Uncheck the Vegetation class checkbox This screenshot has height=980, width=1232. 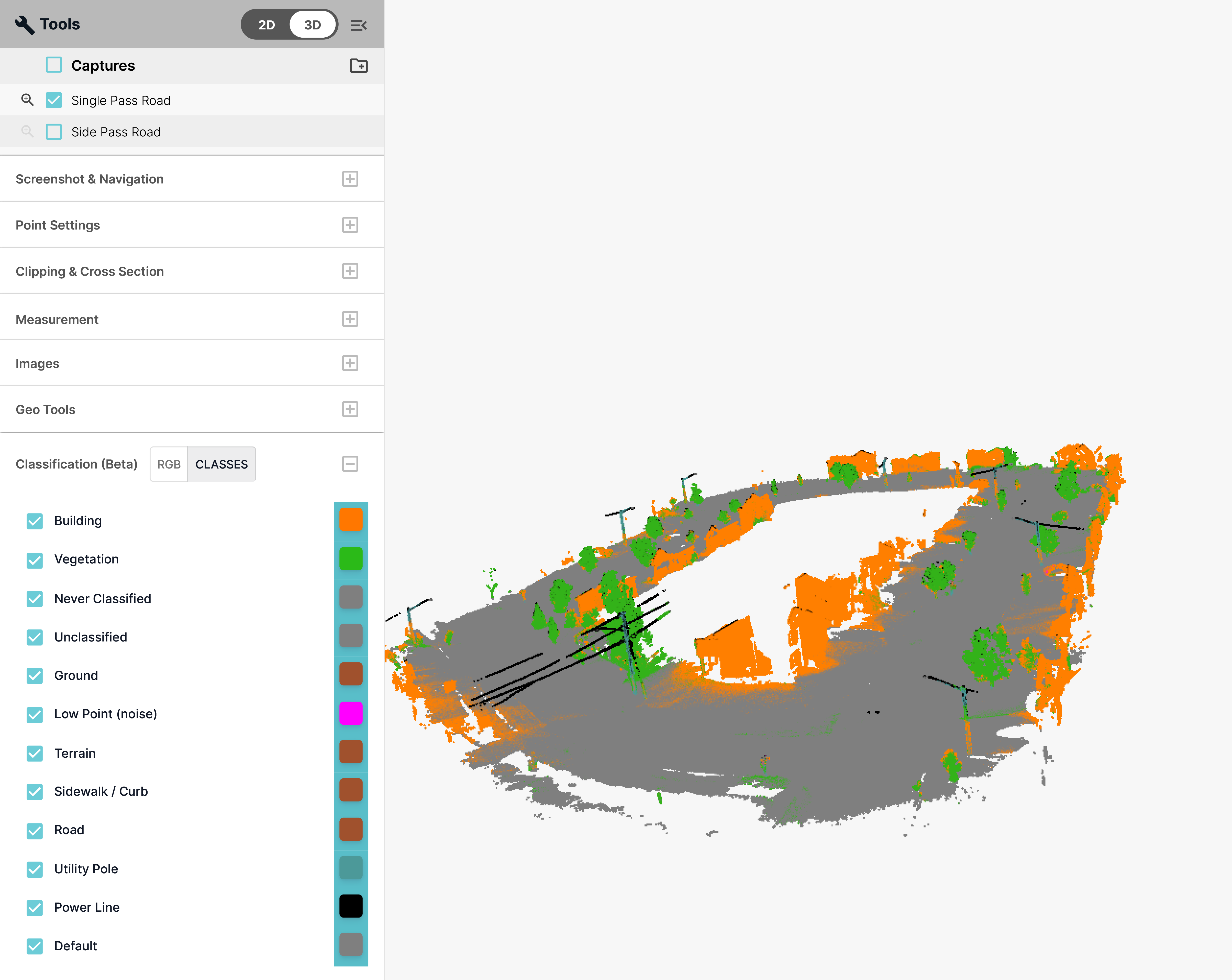35,560
